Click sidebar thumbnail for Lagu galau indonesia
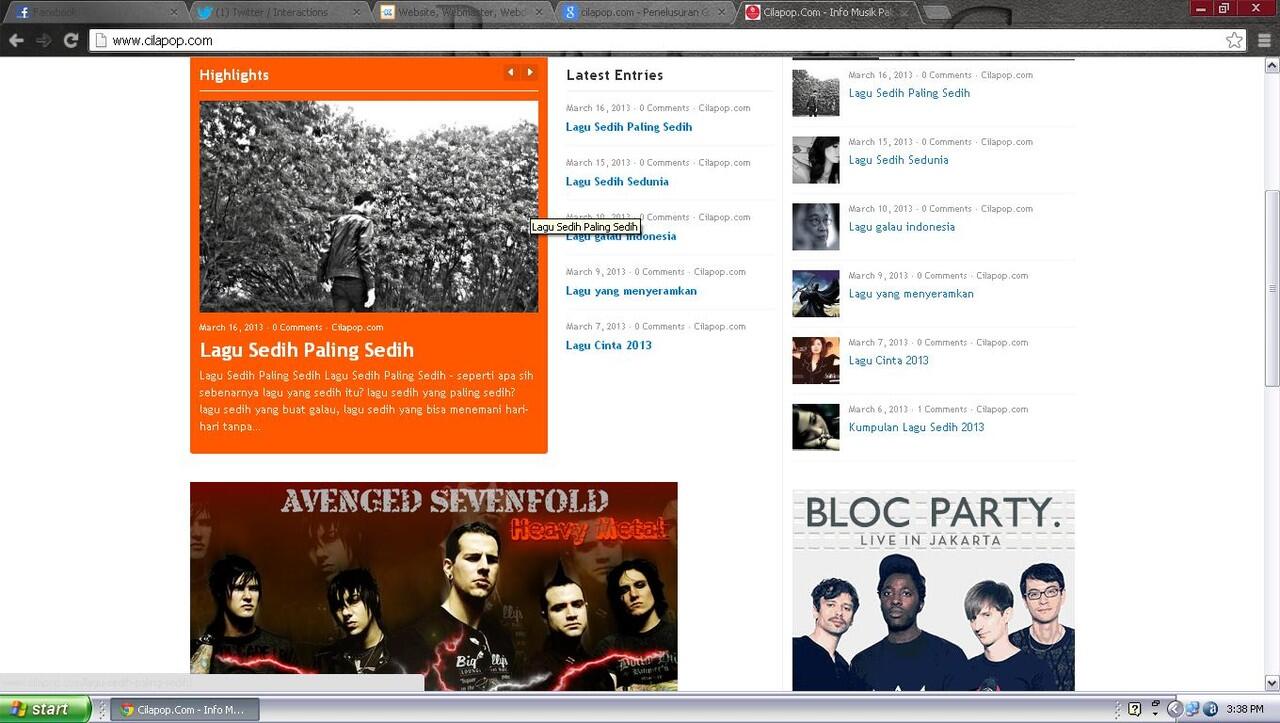The height and width of the screenshot is (723, 1280). (816, 227)
